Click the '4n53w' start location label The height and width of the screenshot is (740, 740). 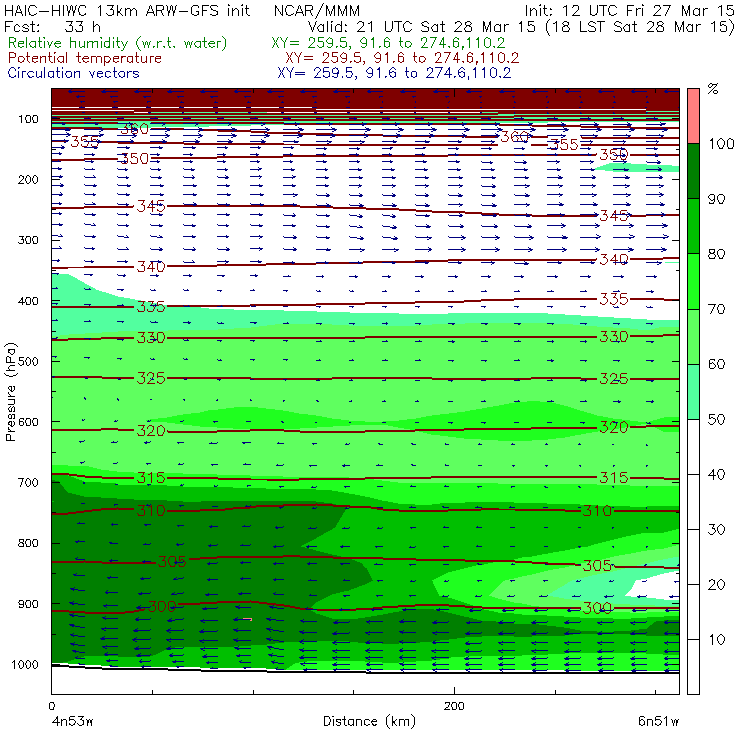click(x=72, y=722)
